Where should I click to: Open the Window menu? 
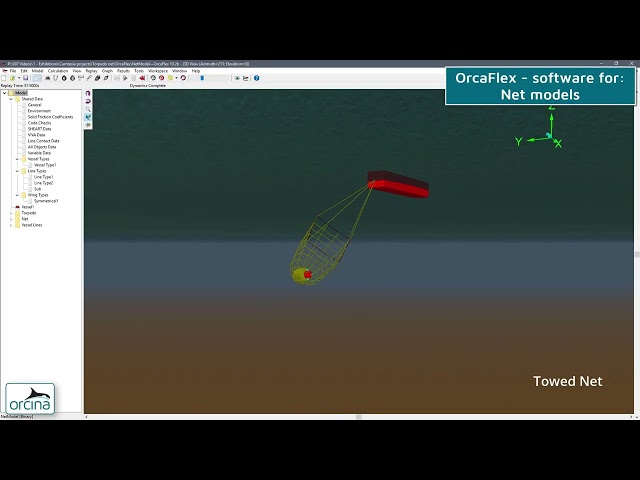point(180,71)
